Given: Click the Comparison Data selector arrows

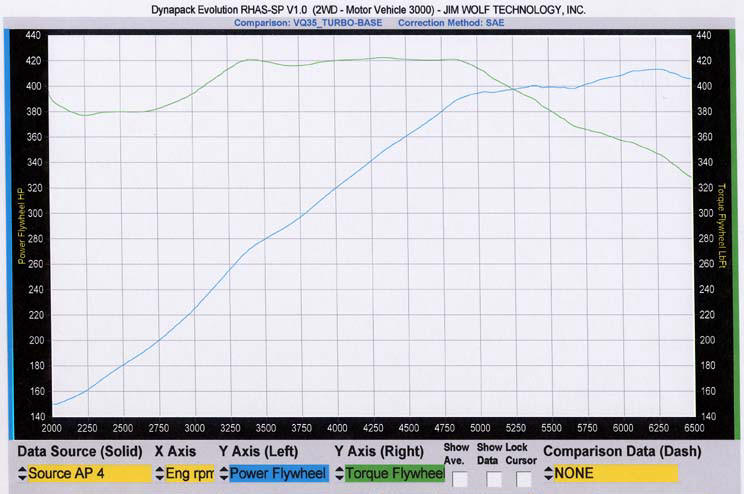Looking at the screenshot, I should pyautogui.click(x=549, y=473).
